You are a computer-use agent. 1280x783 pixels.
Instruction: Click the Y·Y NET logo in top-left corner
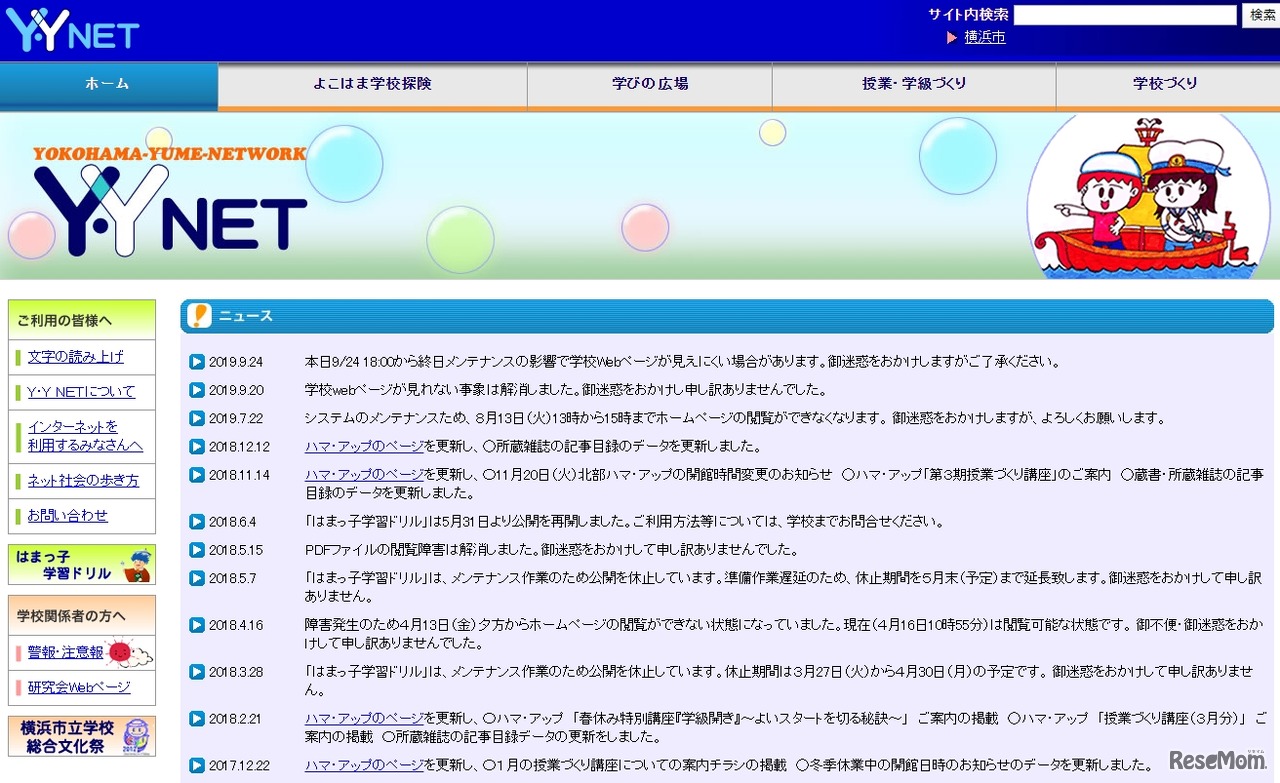coord(70,27)
